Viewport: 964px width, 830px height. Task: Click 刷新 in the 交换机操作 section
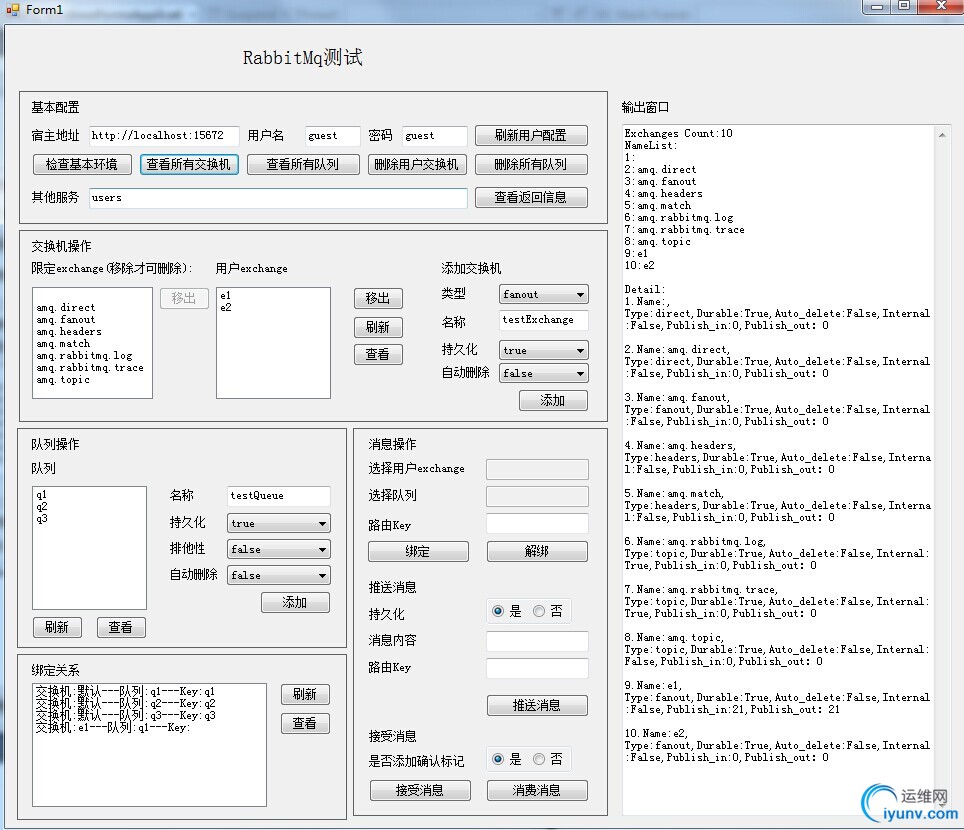click(378, 327)
